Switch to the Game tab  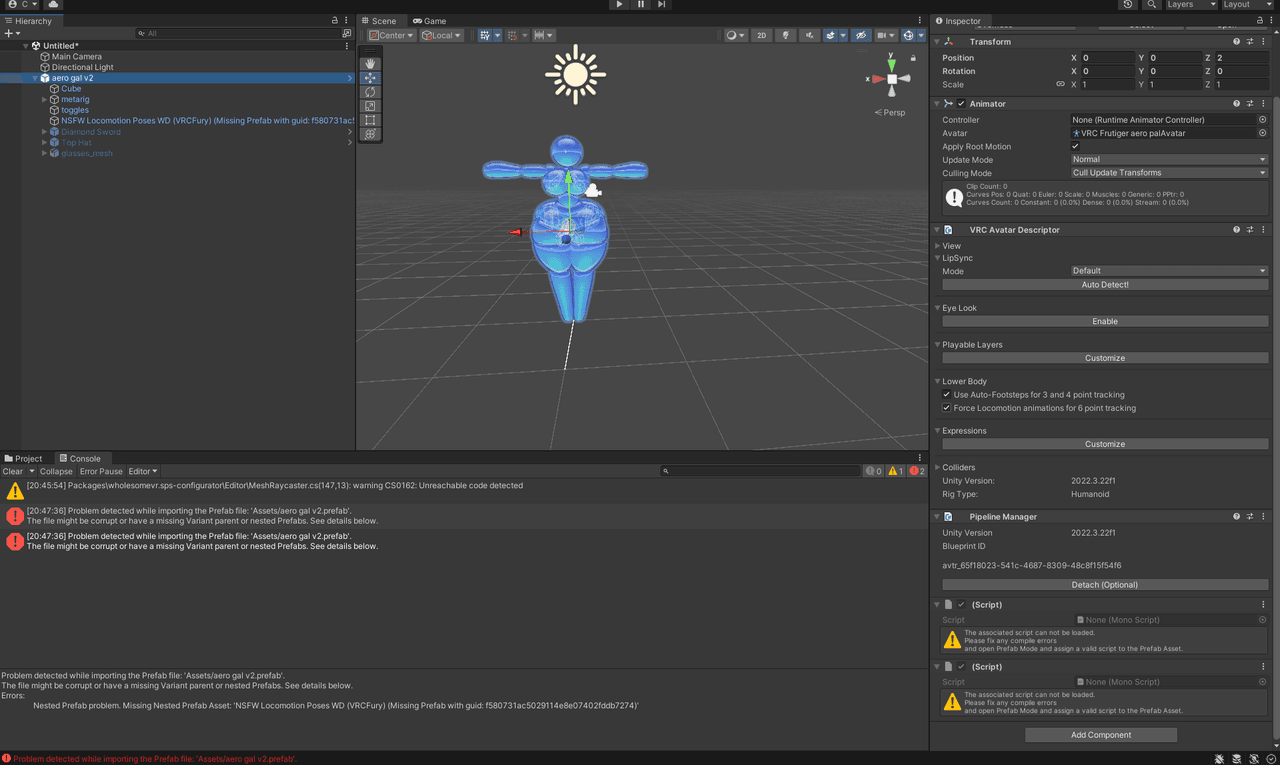pyautogui.click(x=430, y=21)
